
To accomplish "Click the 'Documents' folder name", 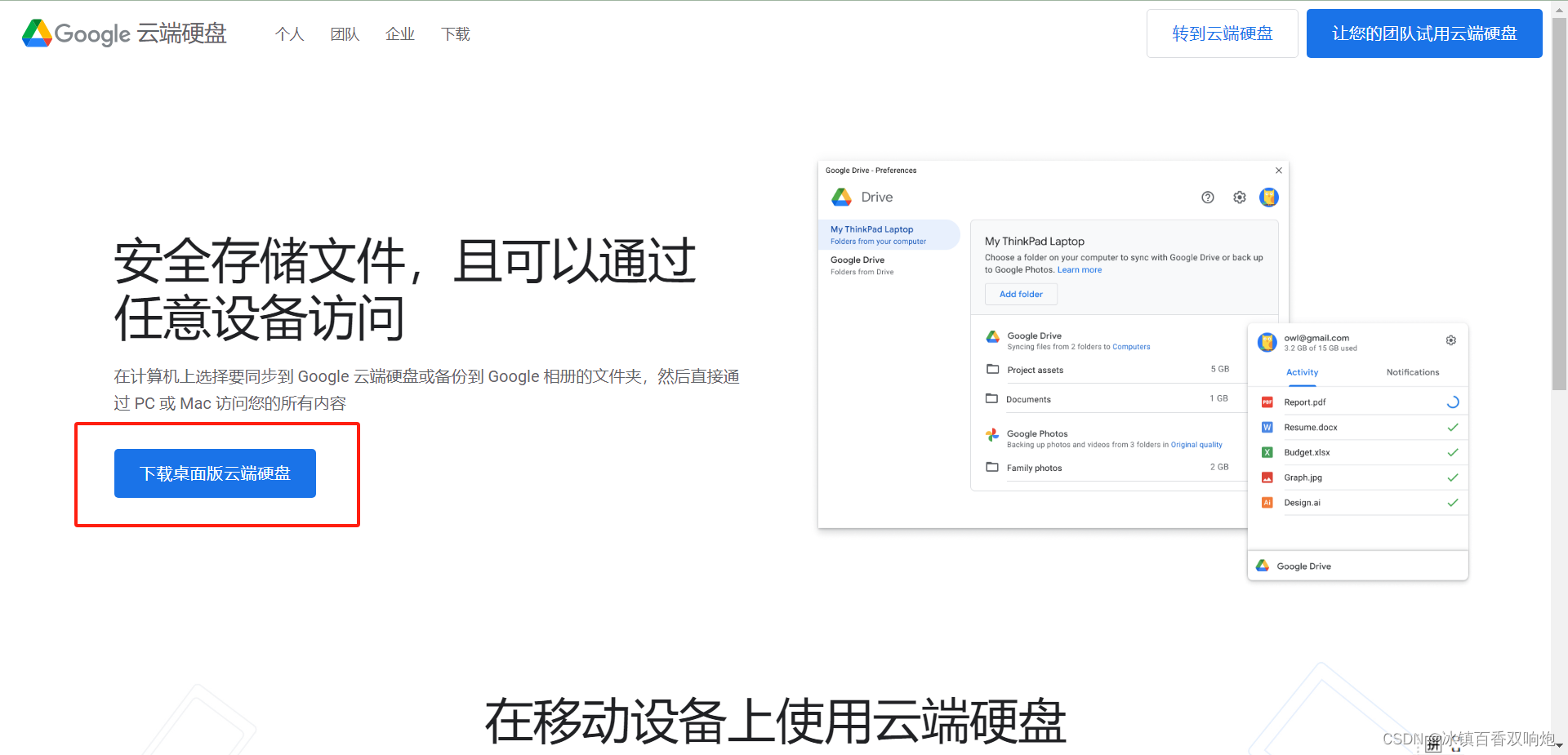I will (1028, 400).
